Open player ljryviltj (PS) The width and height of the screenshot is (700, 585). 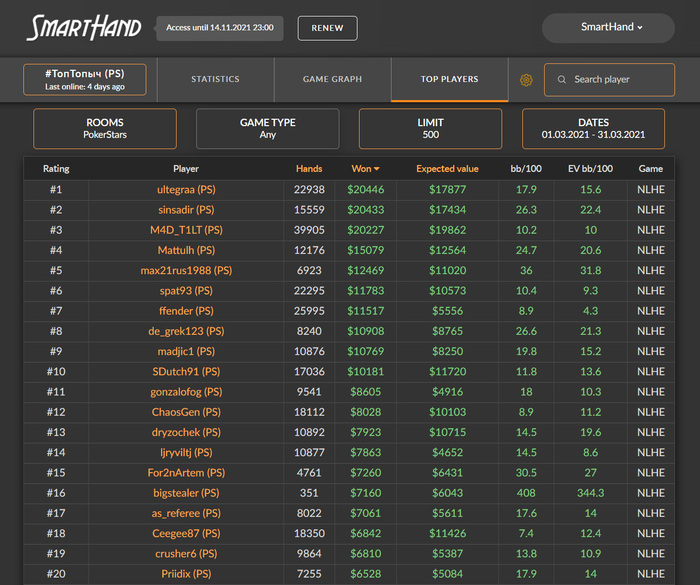click(186, 452)
